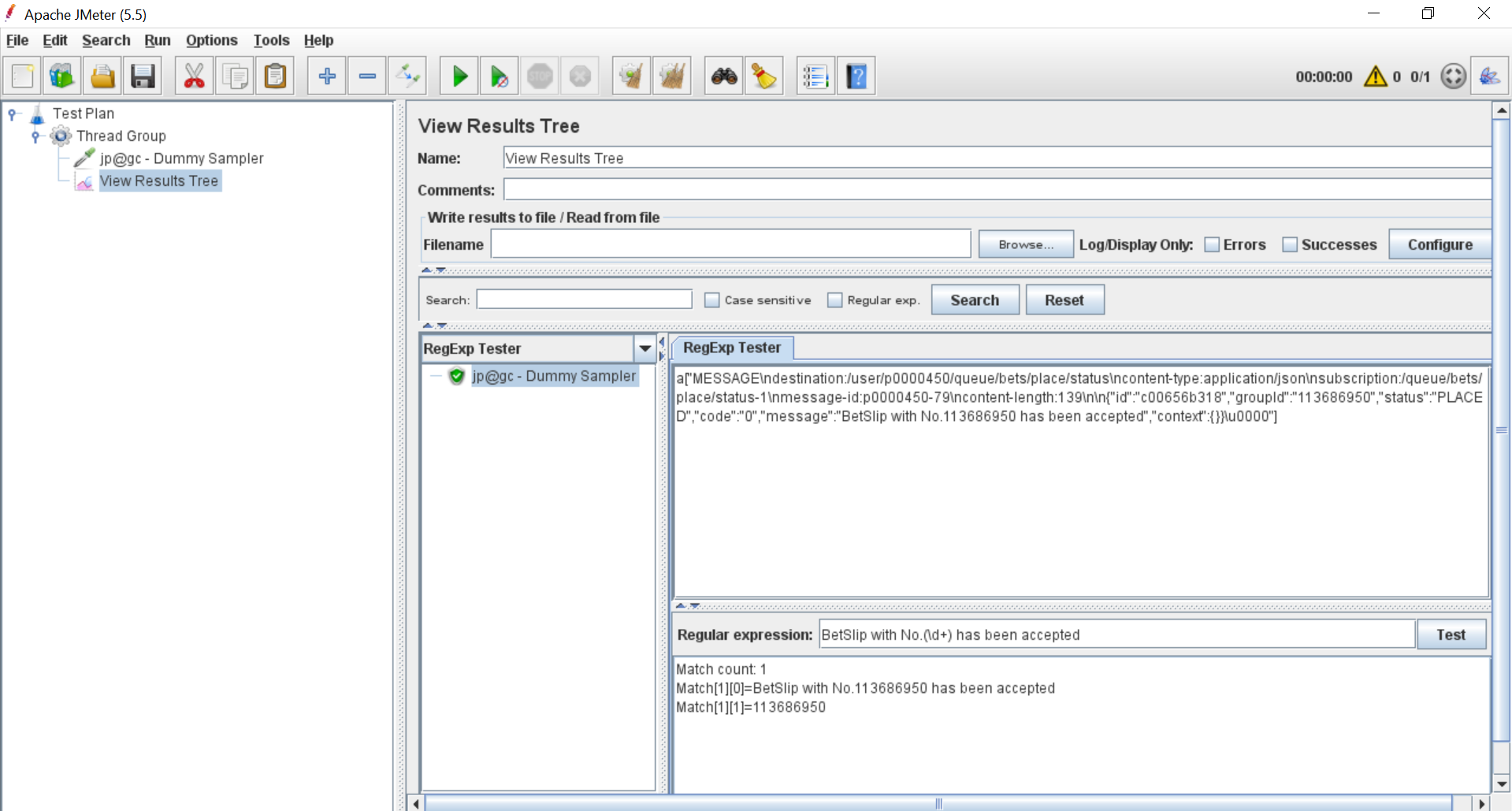This screenshot has width=1512, height=811.
Task: Collapse all nodes with minus icon
Action: click(367, 76)
